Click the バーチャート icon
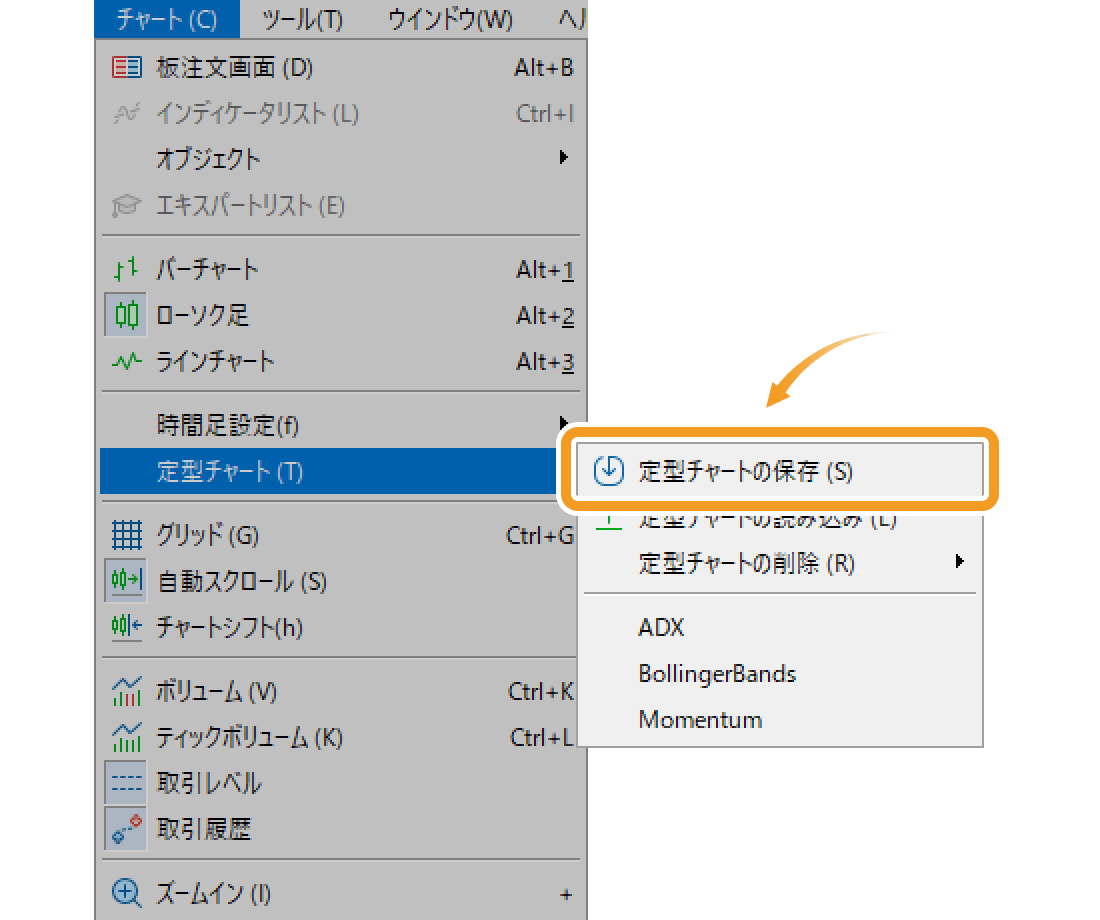Viewport: 1100px width, 920px height. [x=126, y=269]
